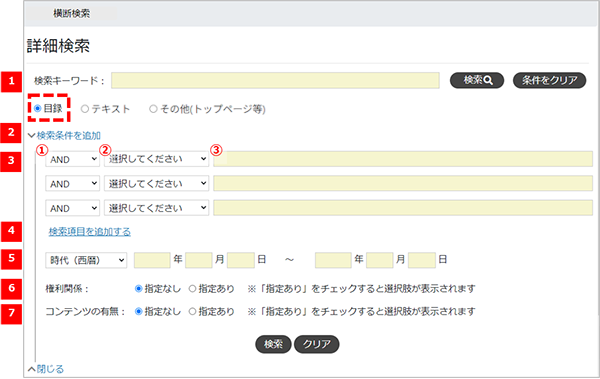600x379 pixels.
Task: Click the 閉じる collapse chevron link
Action: click(x=46, y=369)
